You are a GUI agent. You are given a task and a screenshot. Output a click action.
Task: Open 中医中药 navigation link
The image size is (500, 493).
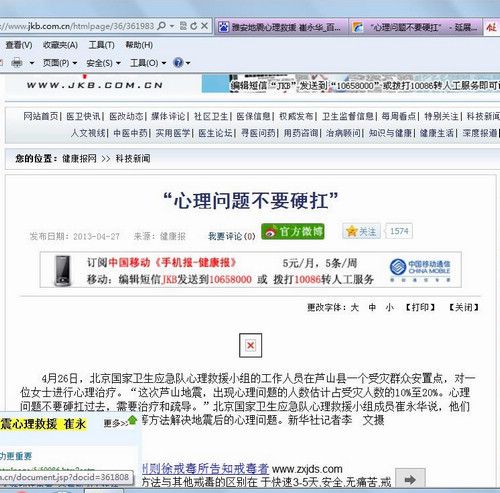tap(130, 133)
